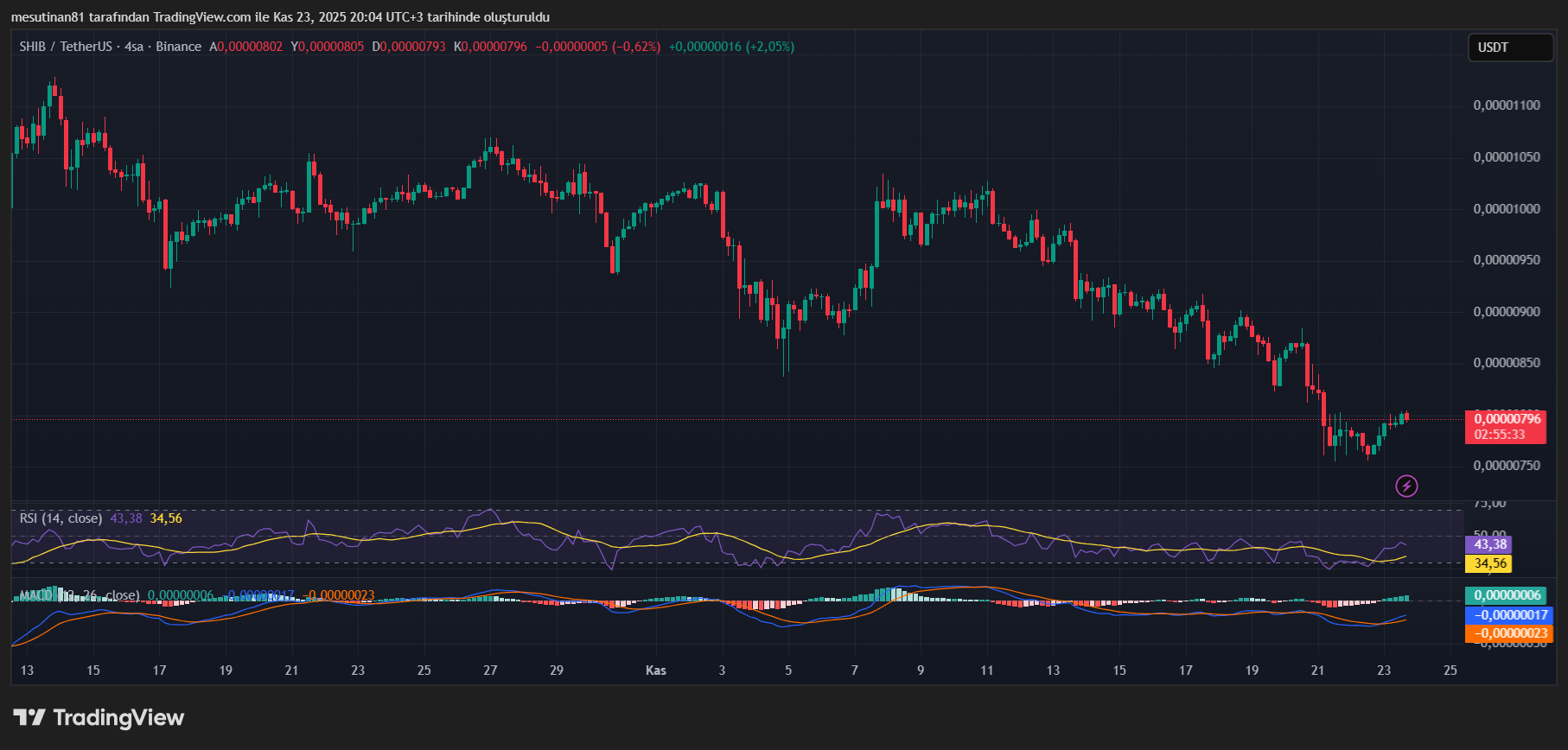Click the purple lightning bolt icon

pos(1406,486)
